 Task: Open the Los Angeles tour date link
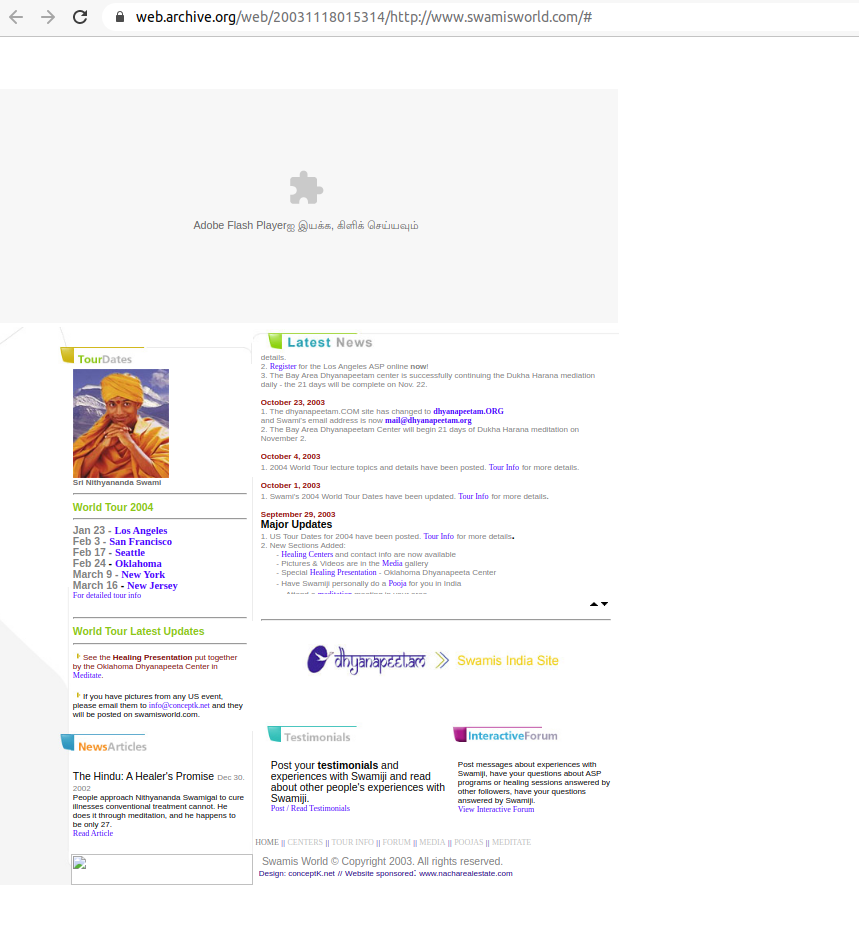tap(141, 531)
